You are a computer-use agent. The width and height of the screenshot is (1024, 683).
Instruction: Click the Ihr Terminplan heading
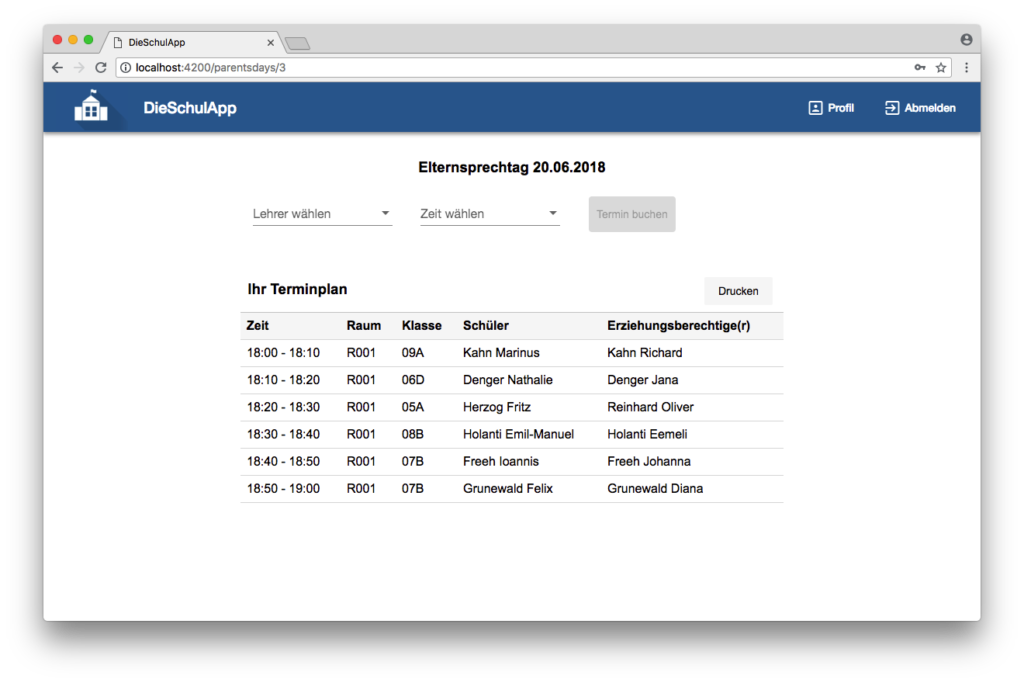click(x=297, y=289)
